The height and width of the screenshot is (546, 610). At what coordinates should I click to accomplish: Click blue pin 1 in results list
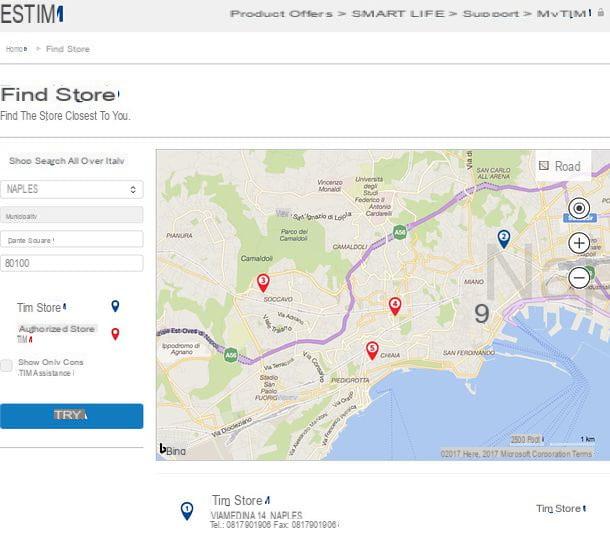click(187, 511)
